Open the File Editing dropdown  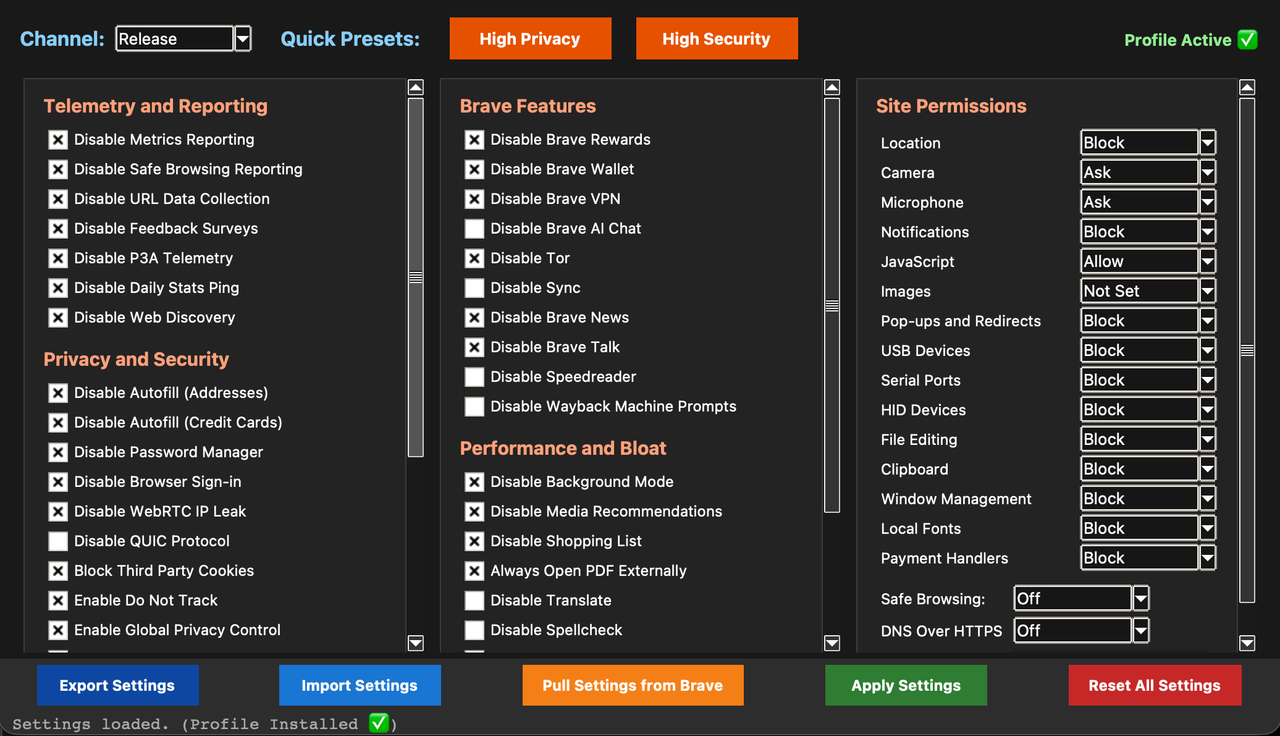click(x=1148, y=439)
